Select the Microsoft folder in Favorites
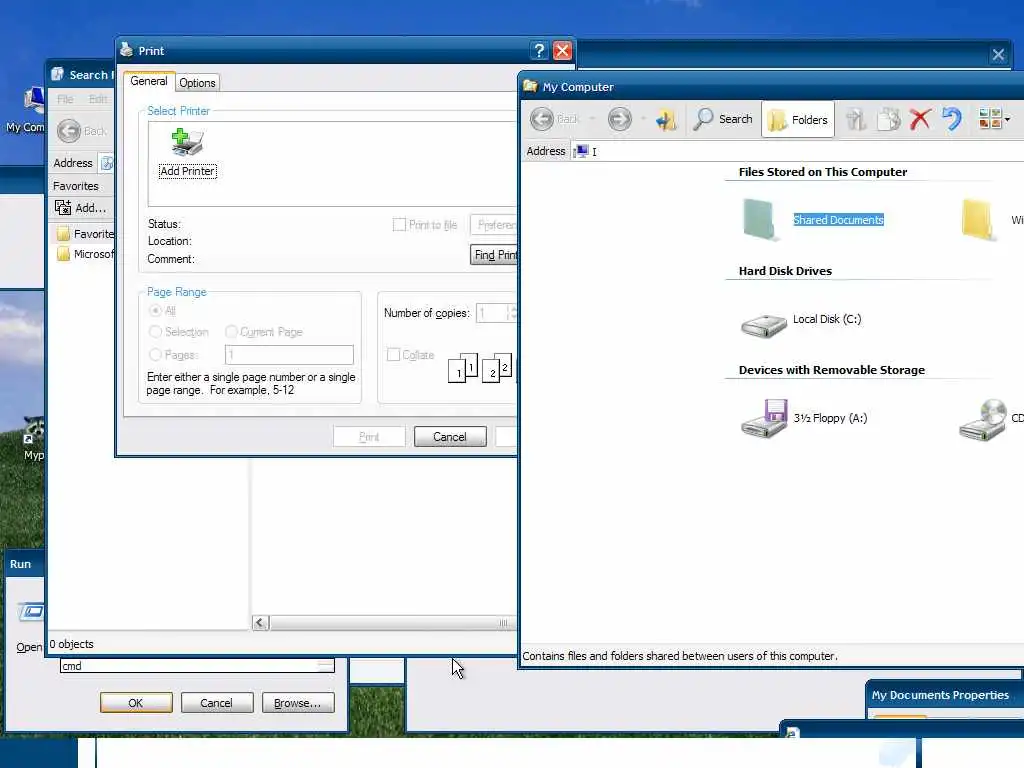The height and width of the screenshot is (768, 1024). pyautogui.click(x=86, y=254)
